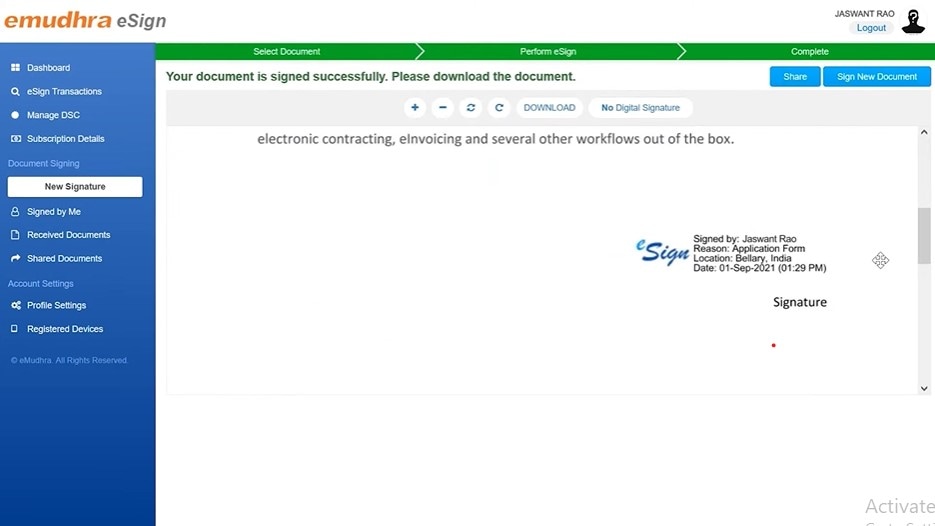The image size is (935, 526).
Task: Go to Manage DSC
Action: [53, 115]
